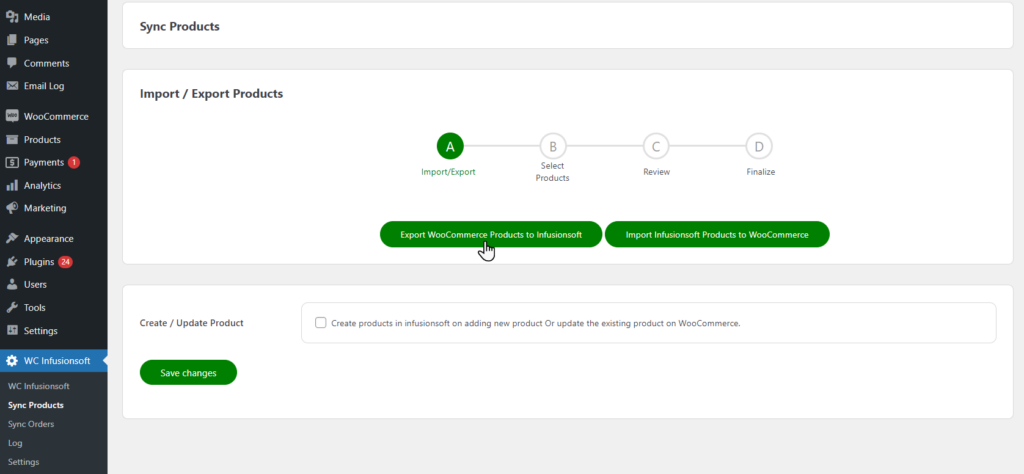Open WC Infusionsoft submenu link
This screenshot has width=1024, height=474.
(x=39, y=386)
